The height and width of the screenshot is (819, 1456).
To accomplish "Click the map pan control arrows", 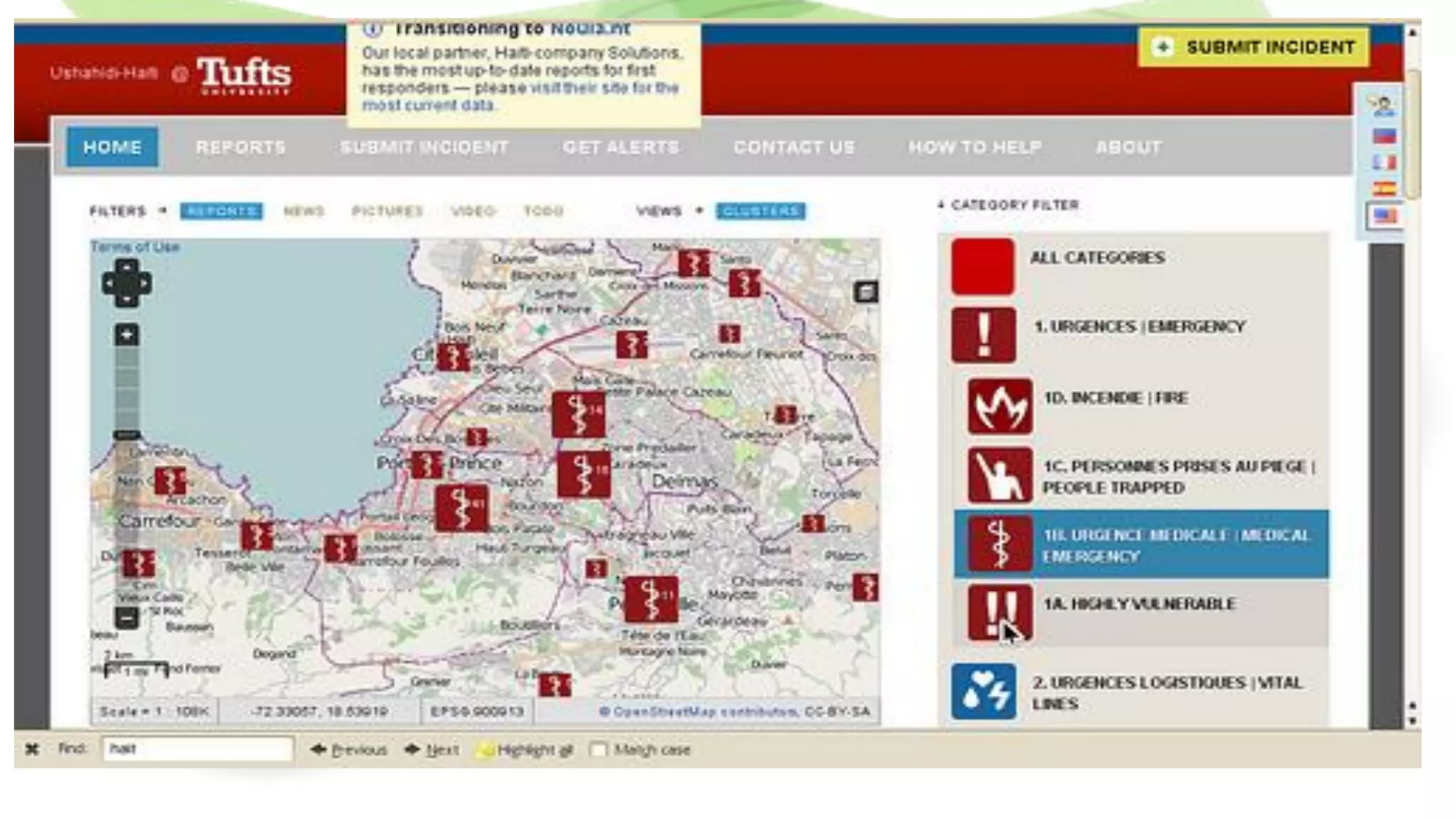I will coord(127,283).
